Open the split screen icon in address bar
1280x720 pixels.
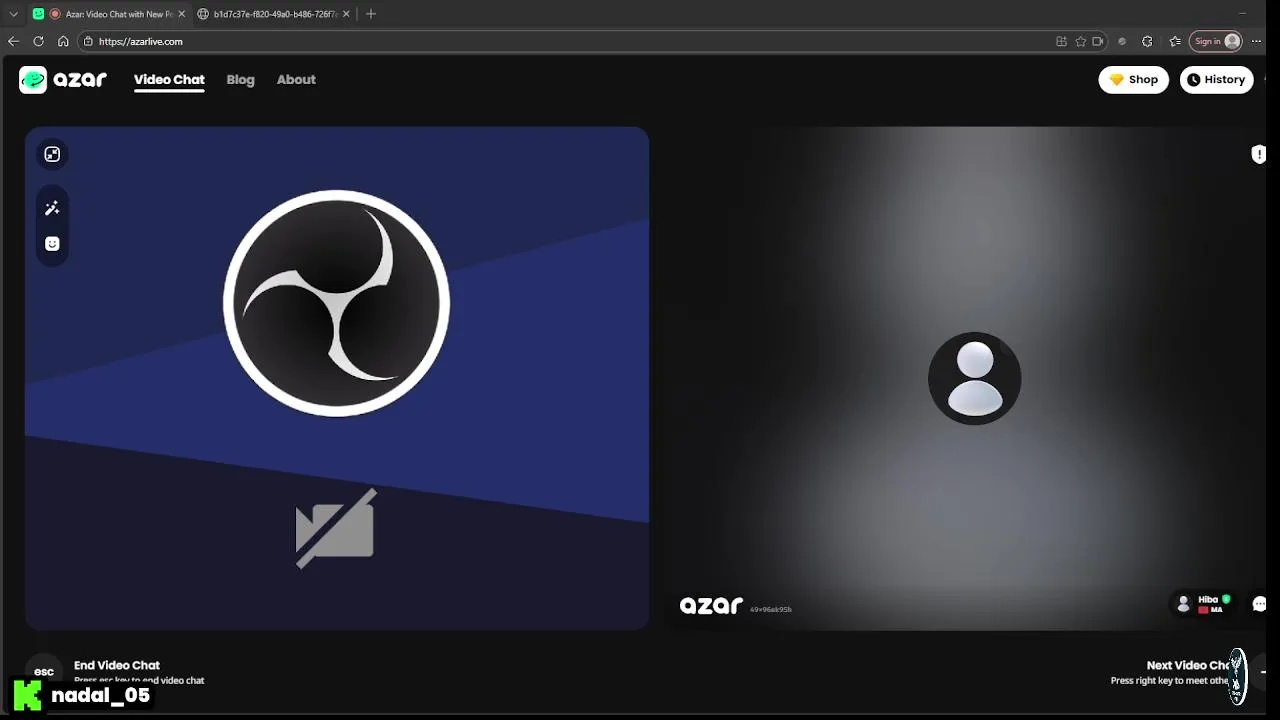tap(1061, 41)
